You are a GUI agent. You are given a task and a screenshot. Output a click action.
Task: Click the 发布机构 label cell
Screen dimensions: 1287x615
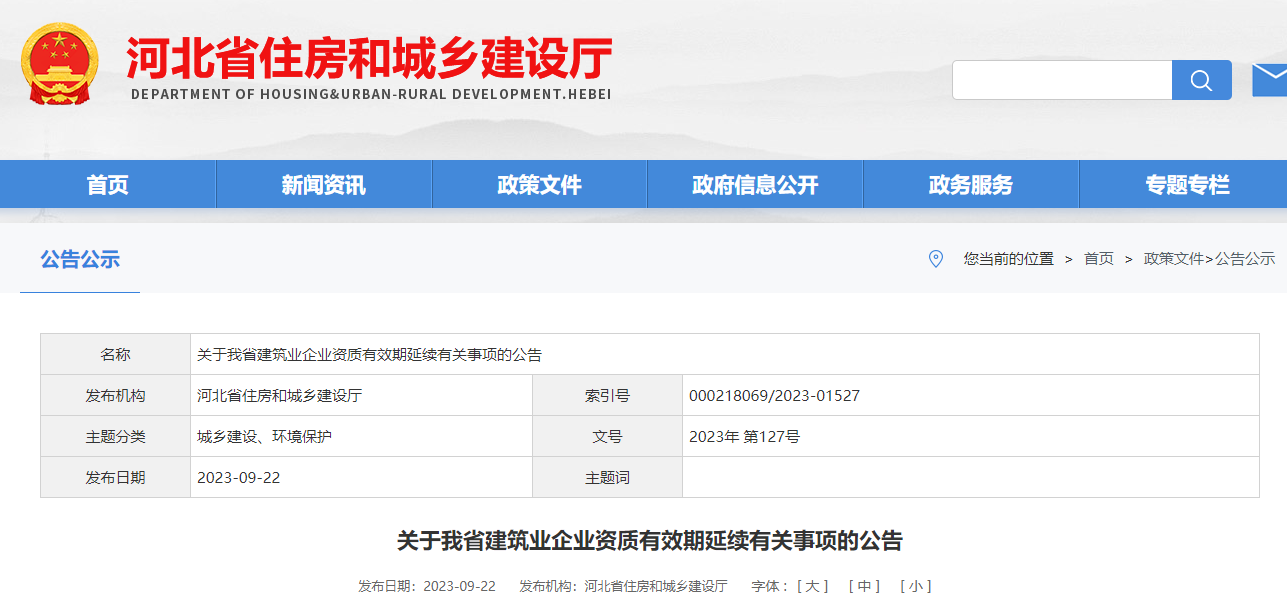(x=115, y=396)
